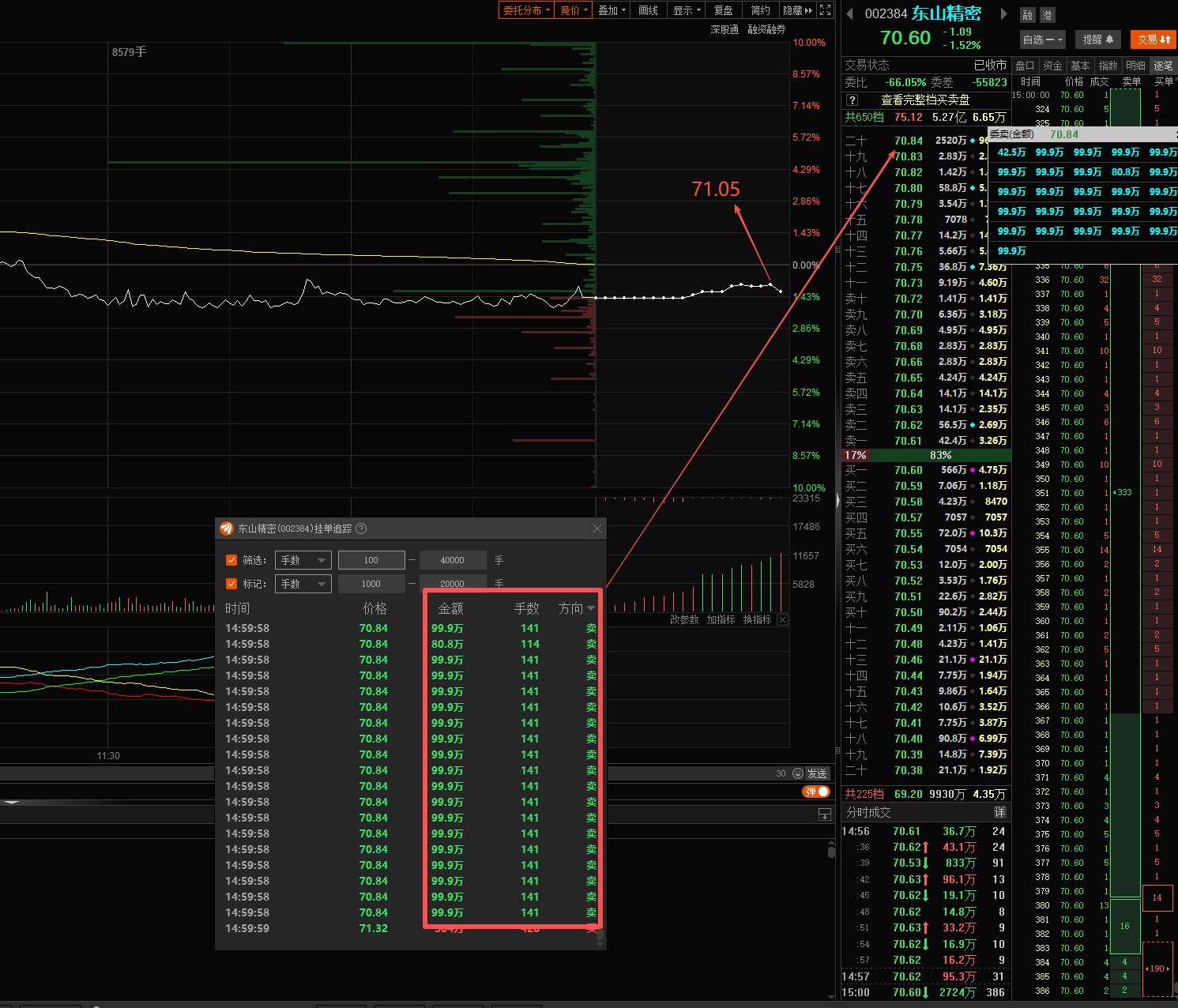This screenshot has height=1008, width=1178.
Task: Open 筛选 row 手数 combo box
Action: (303, 560)
